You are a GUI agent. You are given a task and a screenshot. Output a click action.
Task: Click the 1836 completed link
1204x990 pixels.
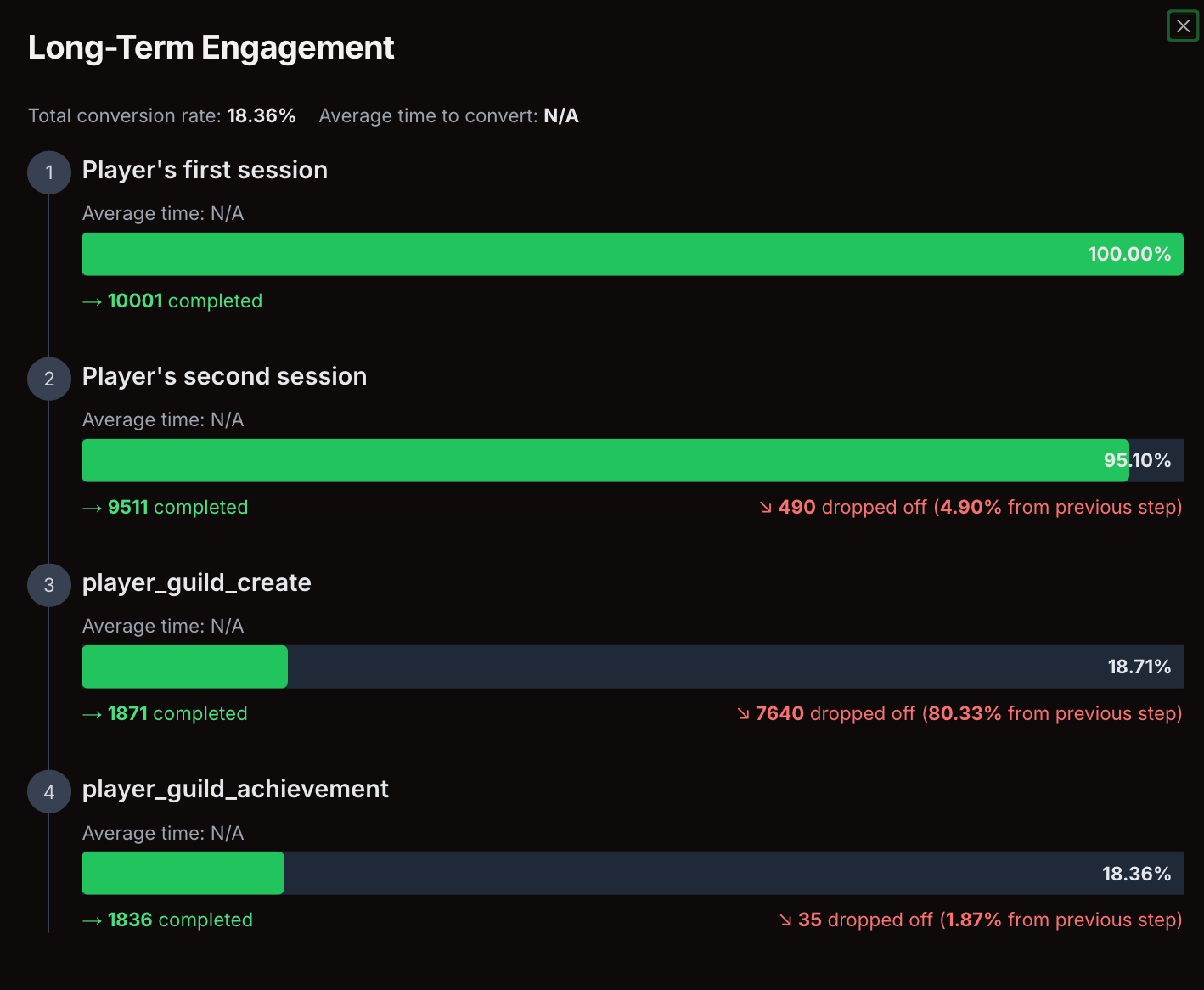[x=180, y=920]
